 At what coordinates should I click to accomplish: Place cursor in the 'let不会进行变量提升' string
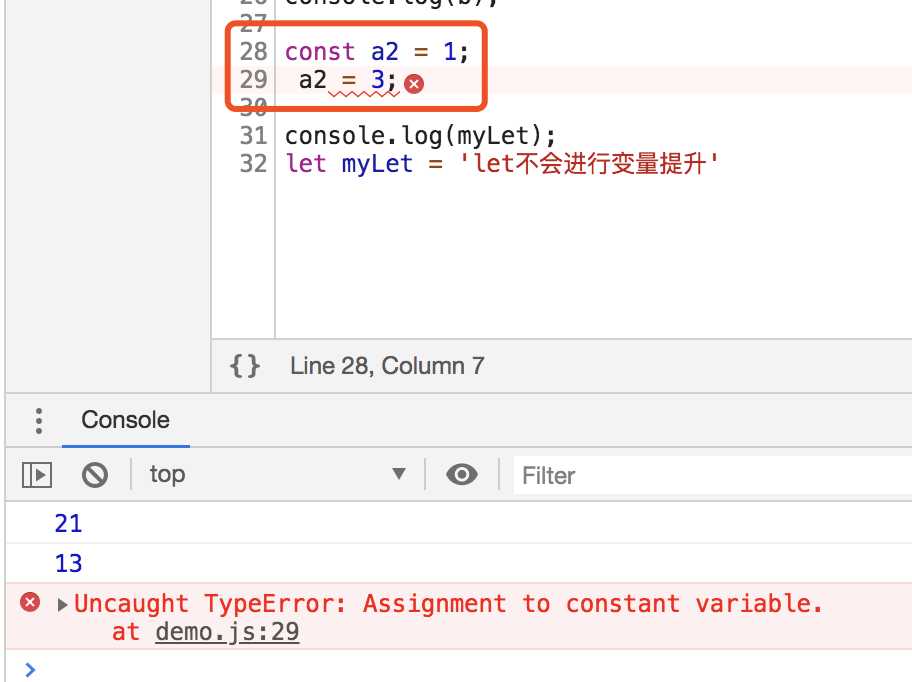588,163
